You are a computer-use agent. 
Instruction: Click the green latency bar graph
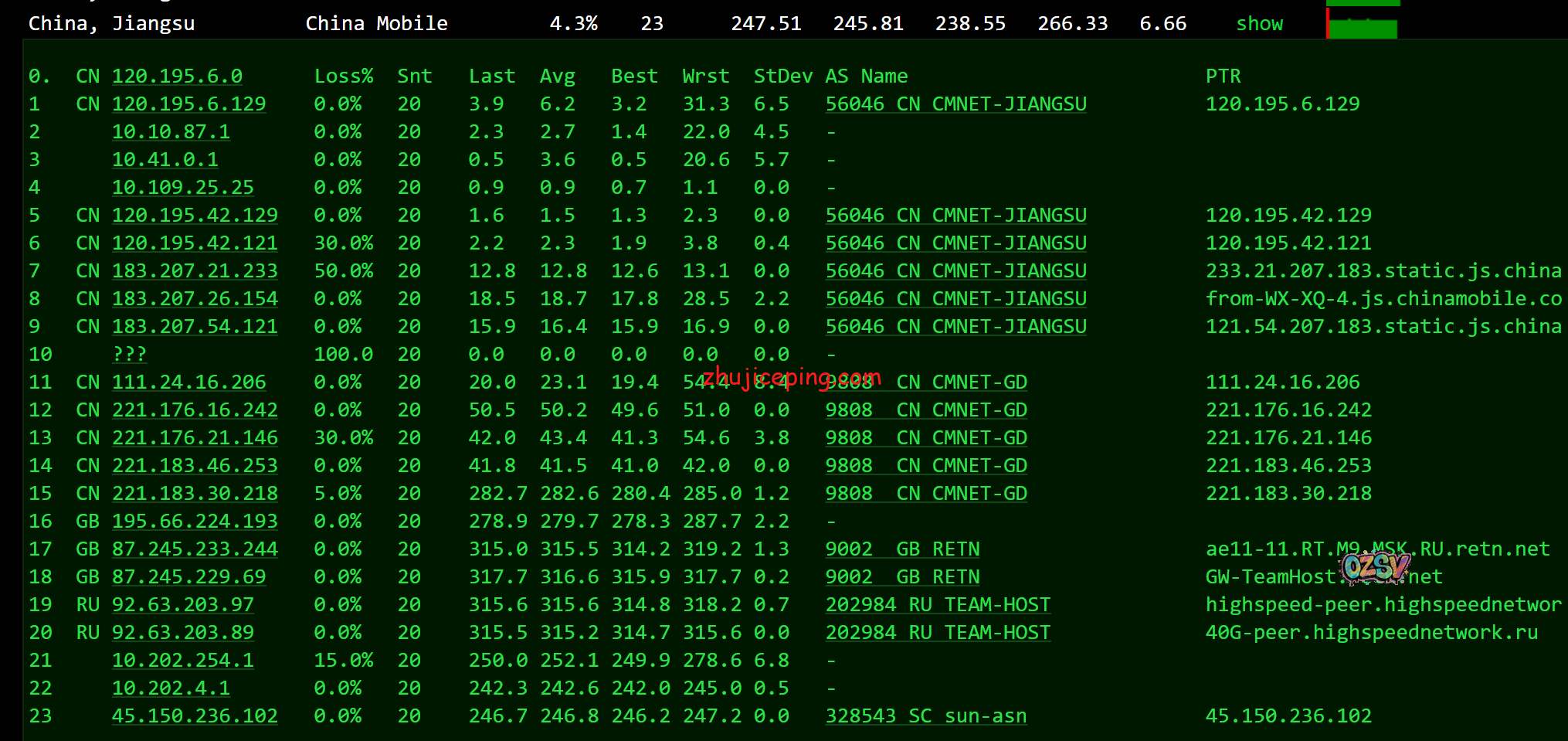pos(1363,22)
